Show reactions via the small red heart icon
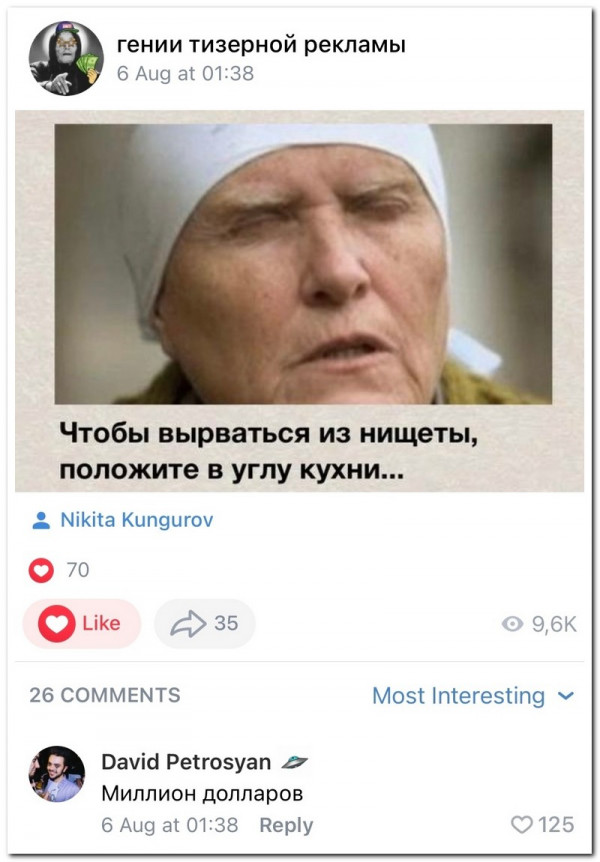 coord(41,570)
